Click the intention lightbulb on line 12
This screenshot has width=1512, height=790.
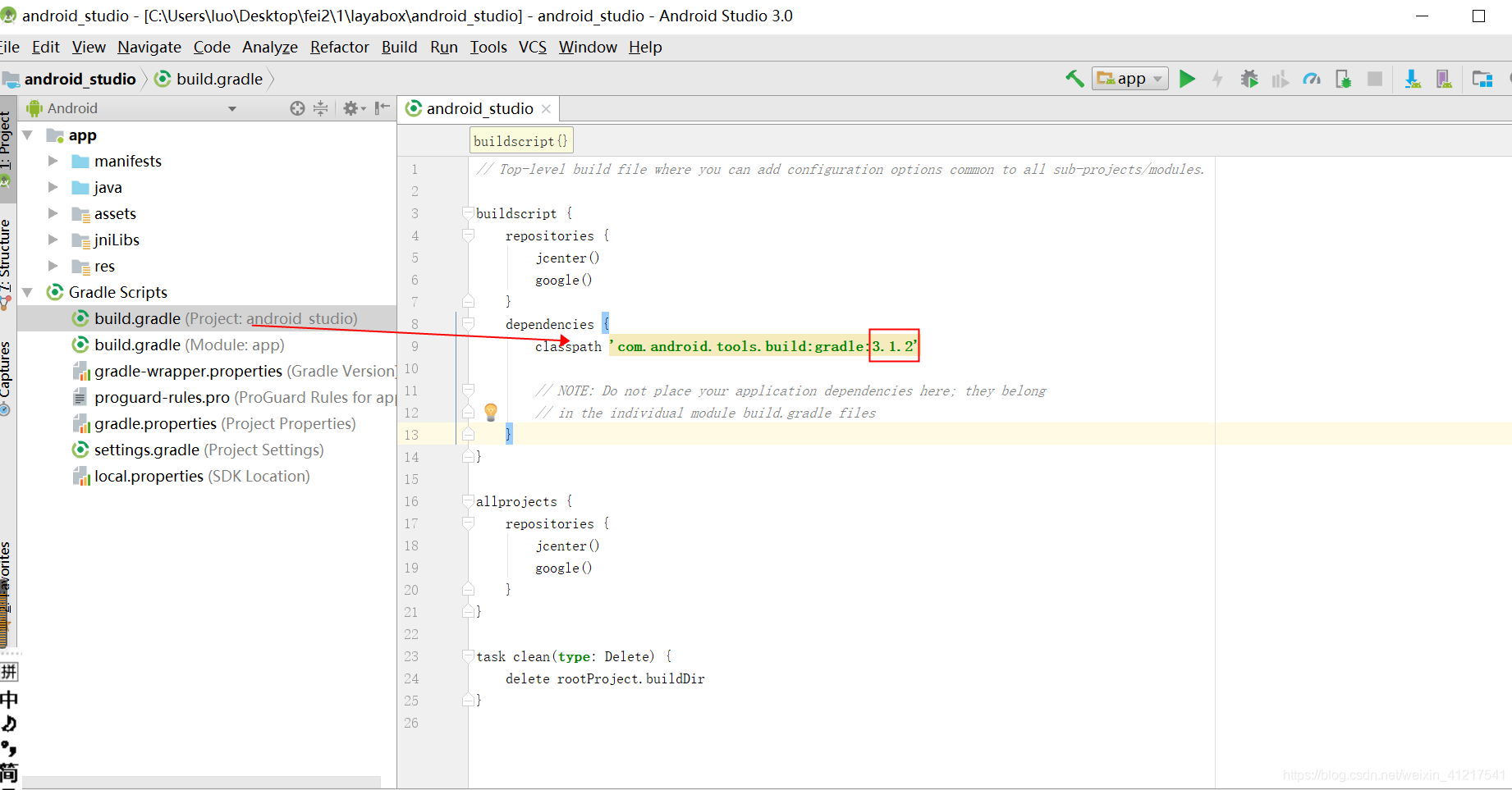[x=491, y=412]
